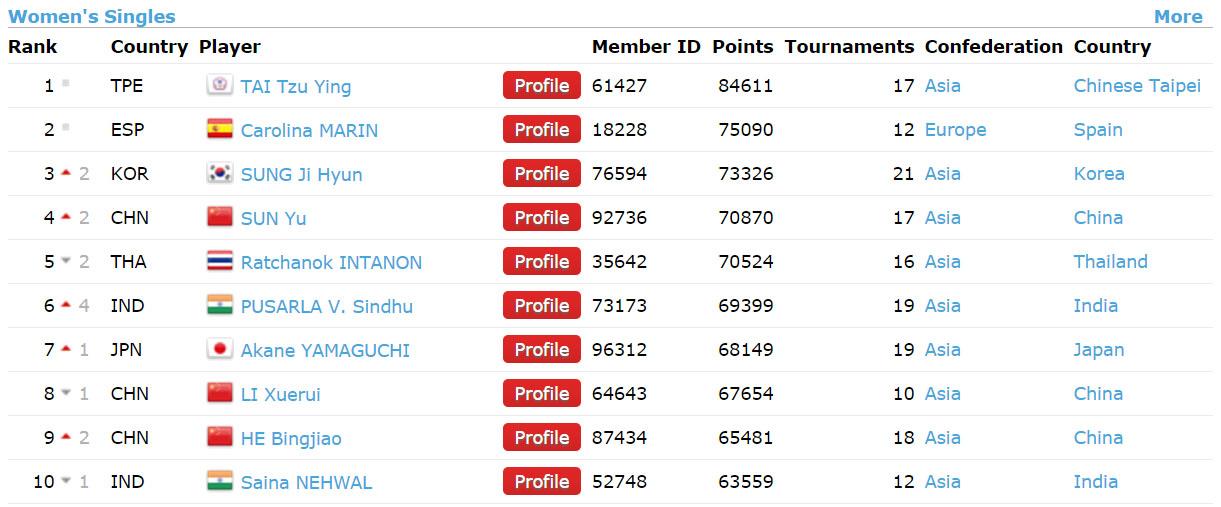Open player link SUN Yu
The width and height of the screenshot is (1221, 507).
click(x=273, y=218)
